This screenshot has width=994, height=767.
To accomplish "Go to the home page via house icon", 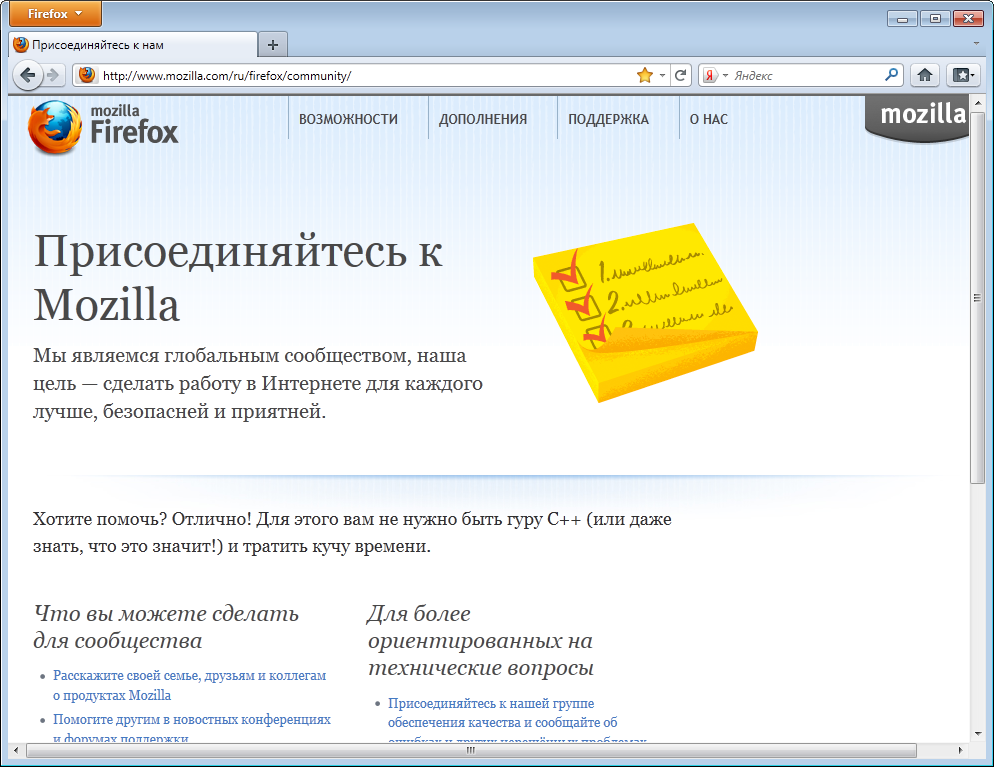I will 924,75.
